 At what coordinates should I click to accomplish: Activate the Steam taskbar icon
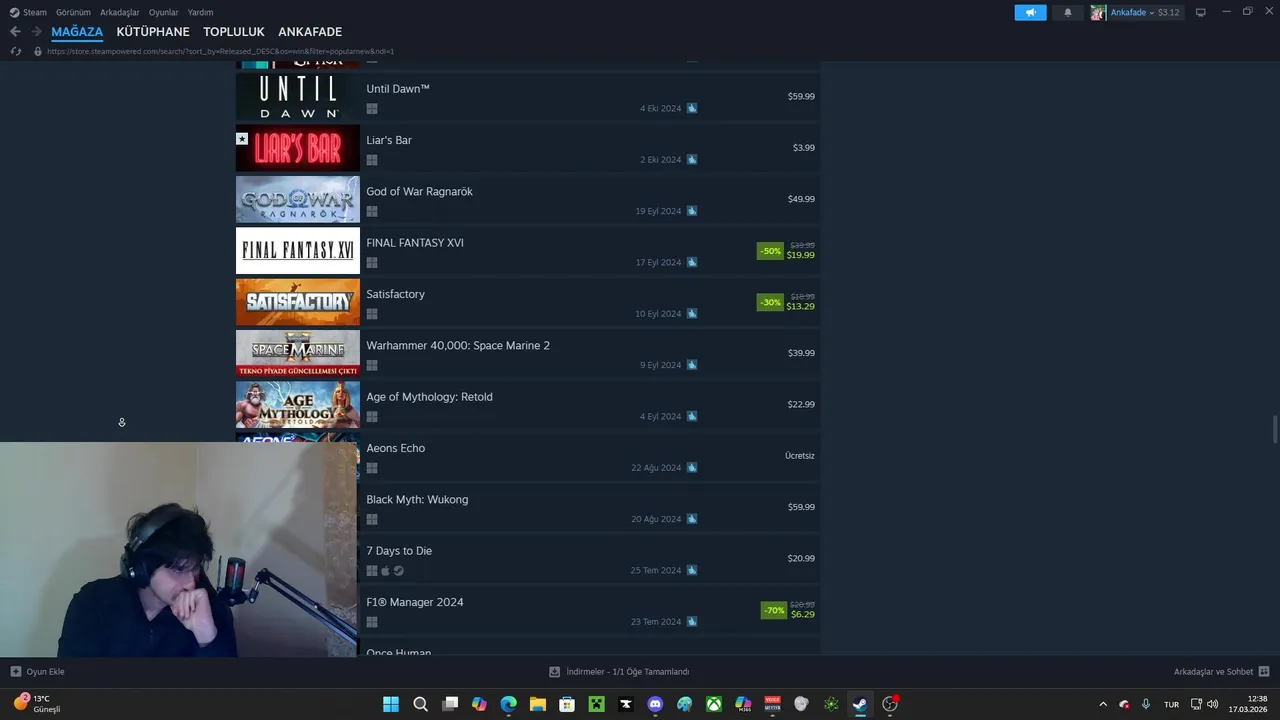pos(860,704)
